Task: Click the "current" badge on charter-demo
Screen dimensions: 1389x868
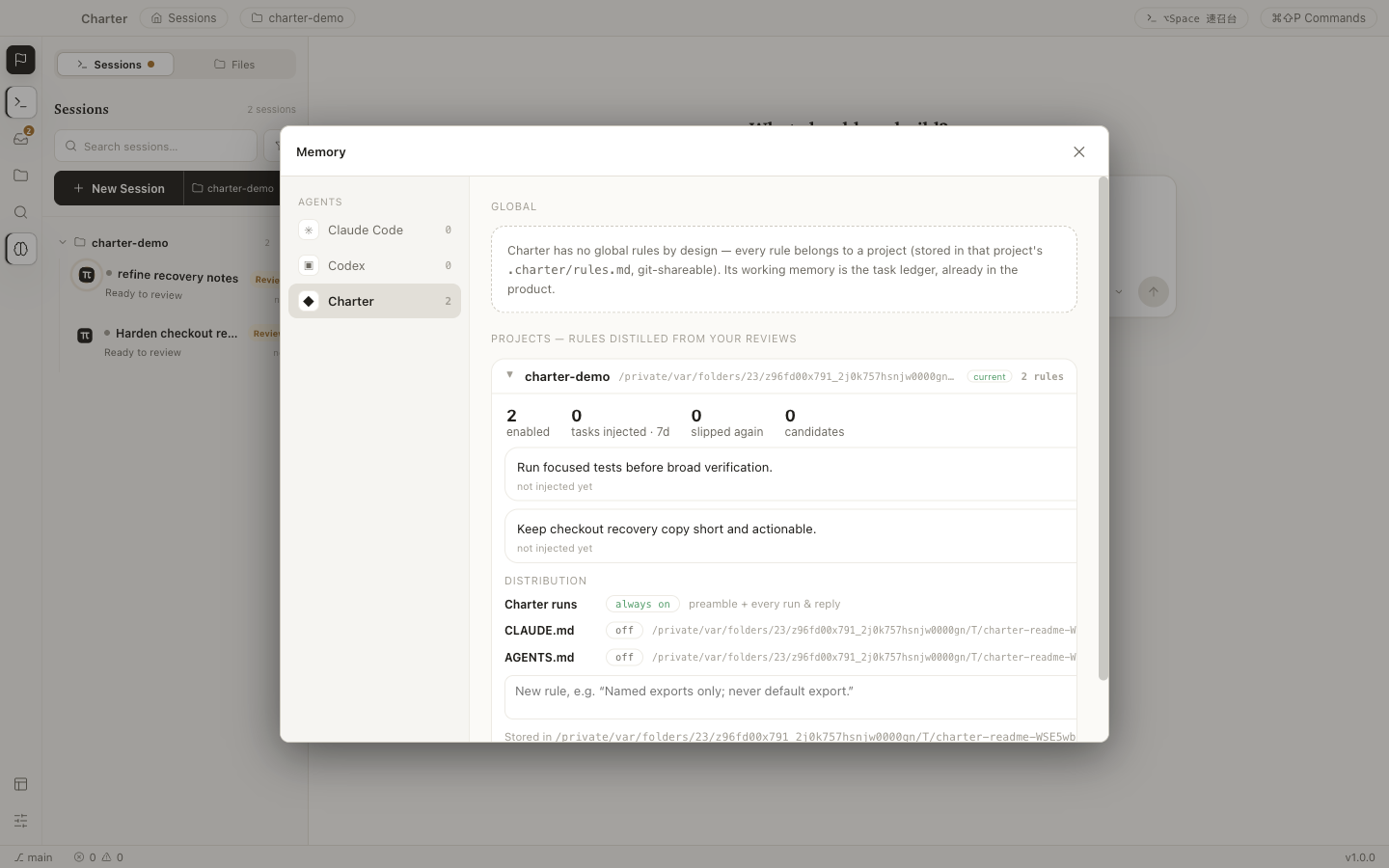Action: point(989,376)
